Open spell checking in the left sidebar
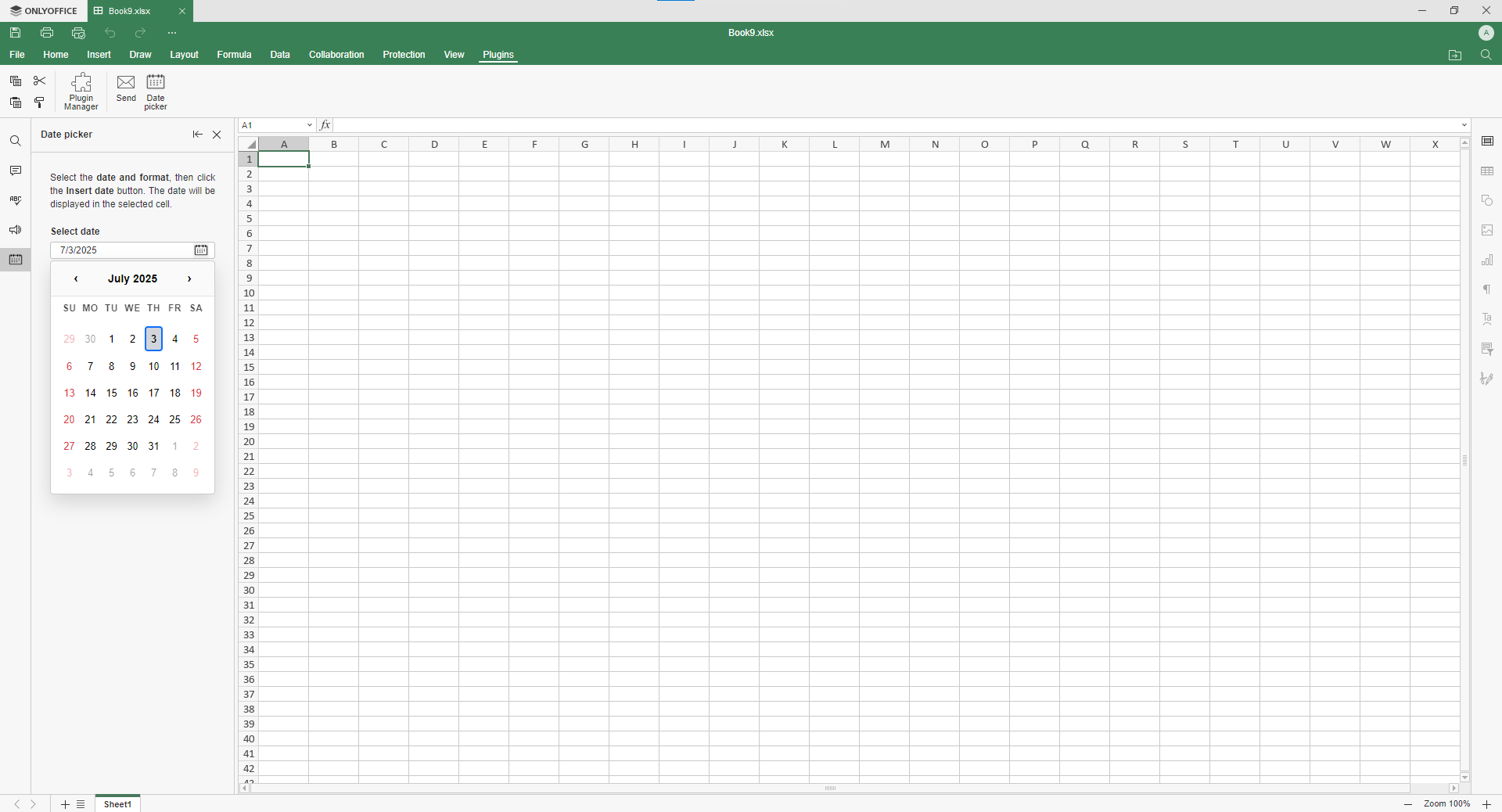This screenshot has height=812, width=1502. tap(15, 199)
